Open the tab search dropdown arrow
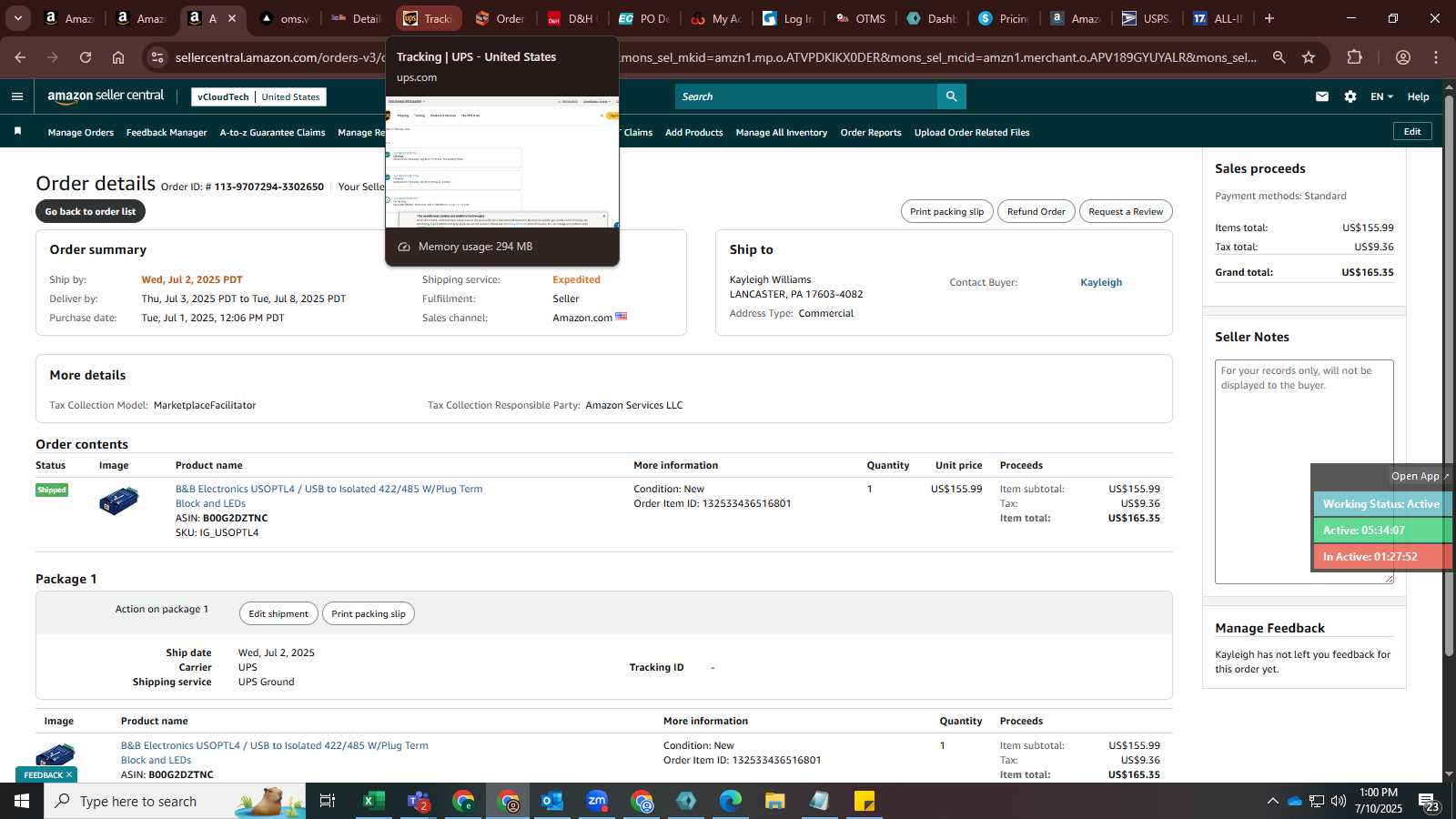The width and height of the screenshot is (1456, 819). 17,18
